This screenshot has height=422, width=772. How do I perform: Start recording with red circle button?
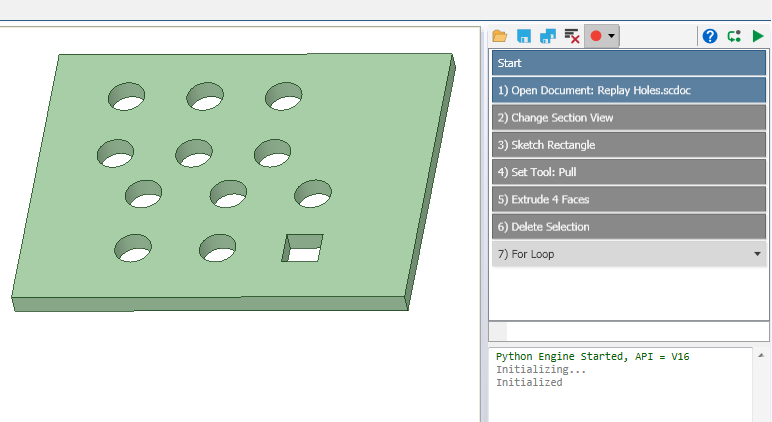[596, 36]
